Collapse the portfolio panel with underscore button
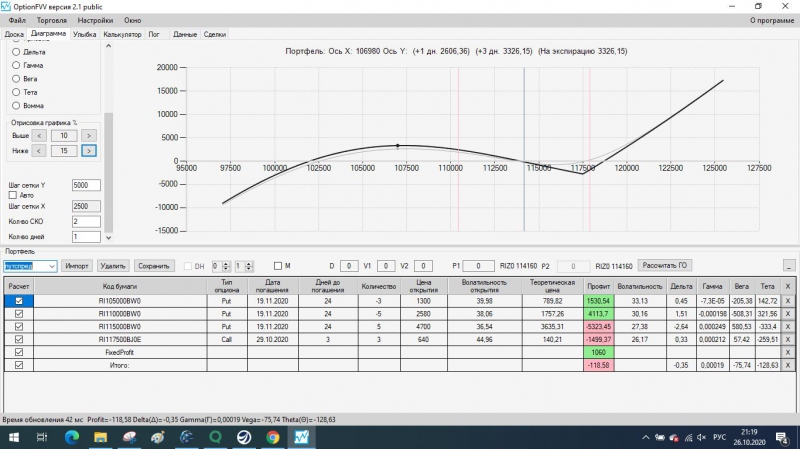The height and width of the screenshot is (449, 800). (x=789, y=266)
